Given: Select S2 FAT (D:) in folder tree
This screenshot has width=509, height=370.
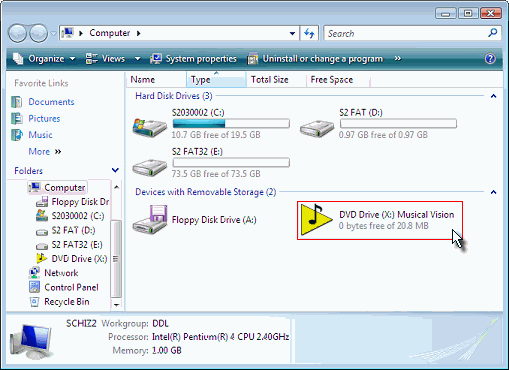Looking at the screenshot, I should point(73,230).
